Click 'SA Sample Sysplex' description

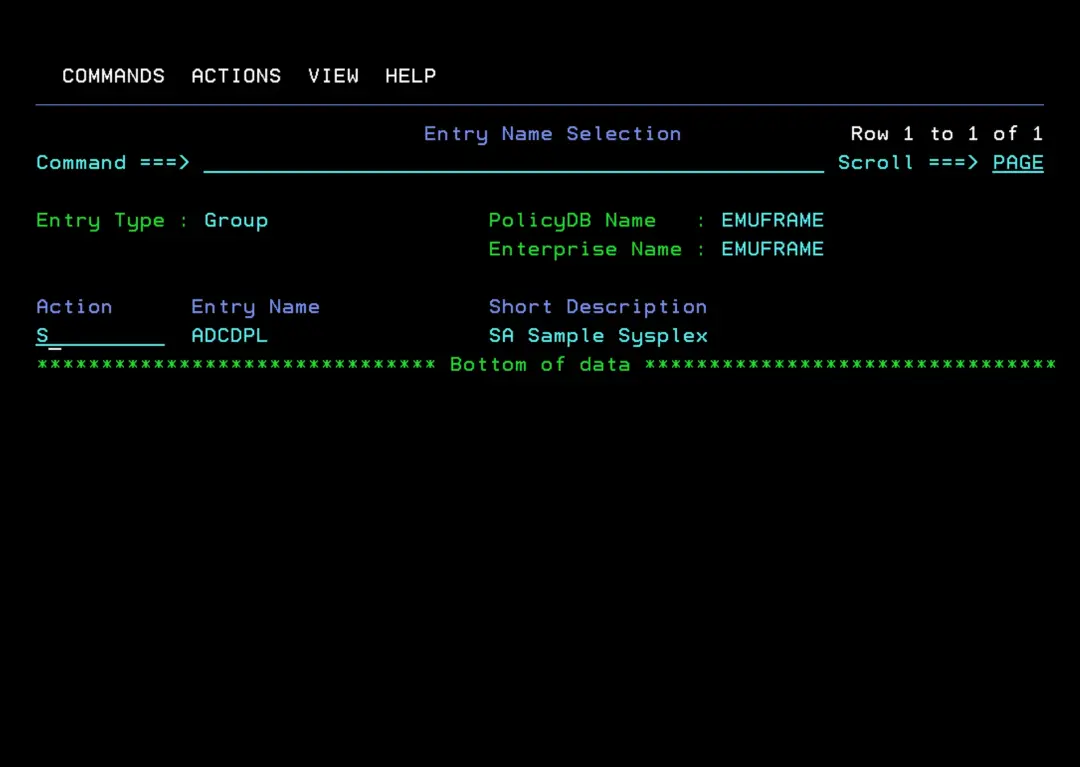click(x=598, y=336)
